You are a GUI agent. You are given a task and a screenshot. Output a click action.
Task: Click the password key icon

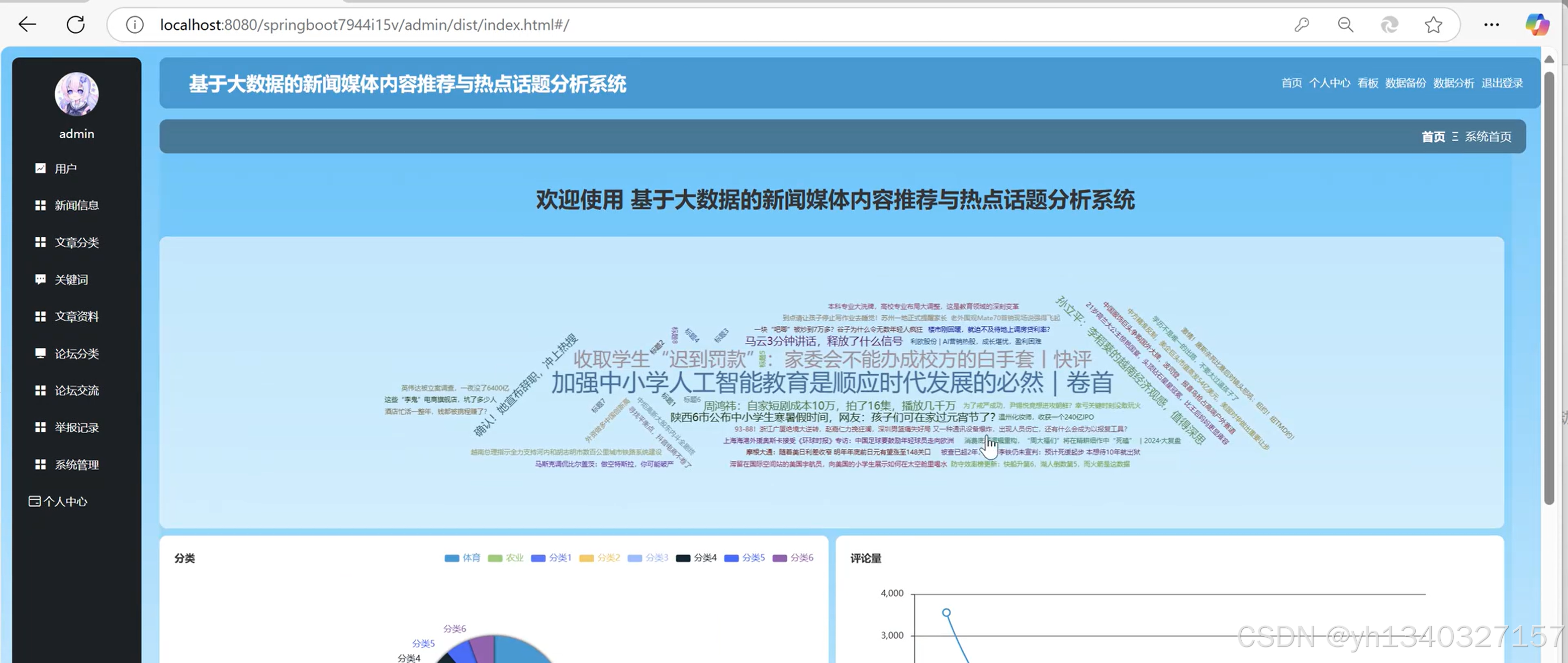coord(1302,24)
